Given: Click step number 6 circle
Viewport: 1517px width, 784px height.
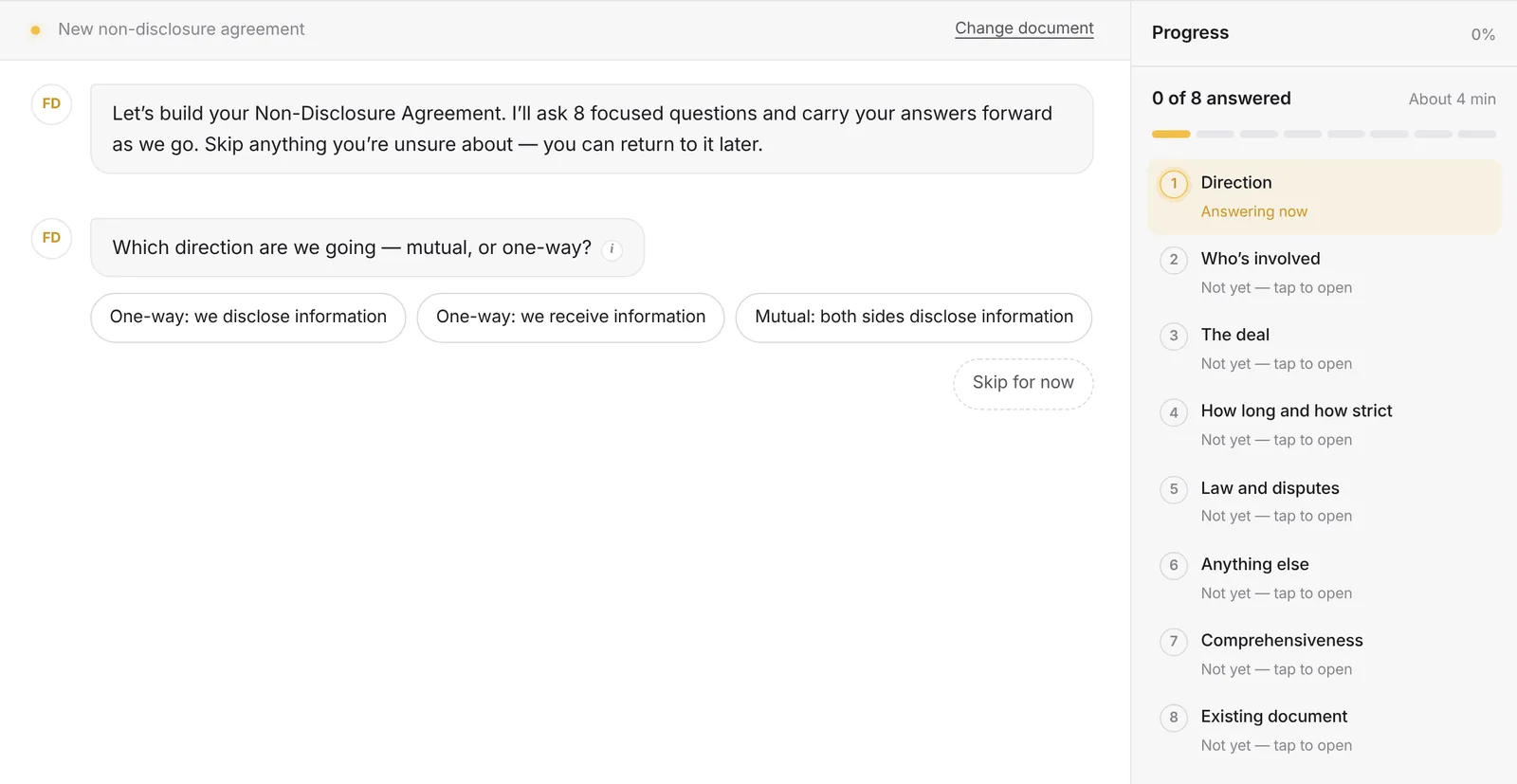Looking at the screenshot, I should point(1174,565).
